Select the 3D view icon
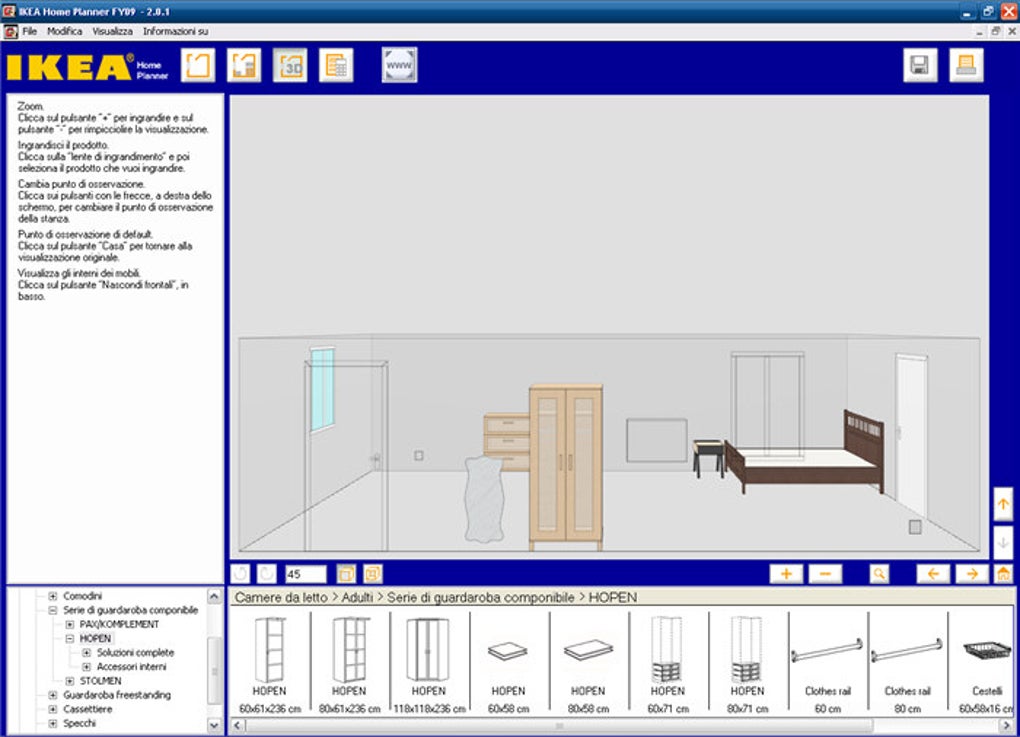1020x737 pixels. (x=290, y=65)
